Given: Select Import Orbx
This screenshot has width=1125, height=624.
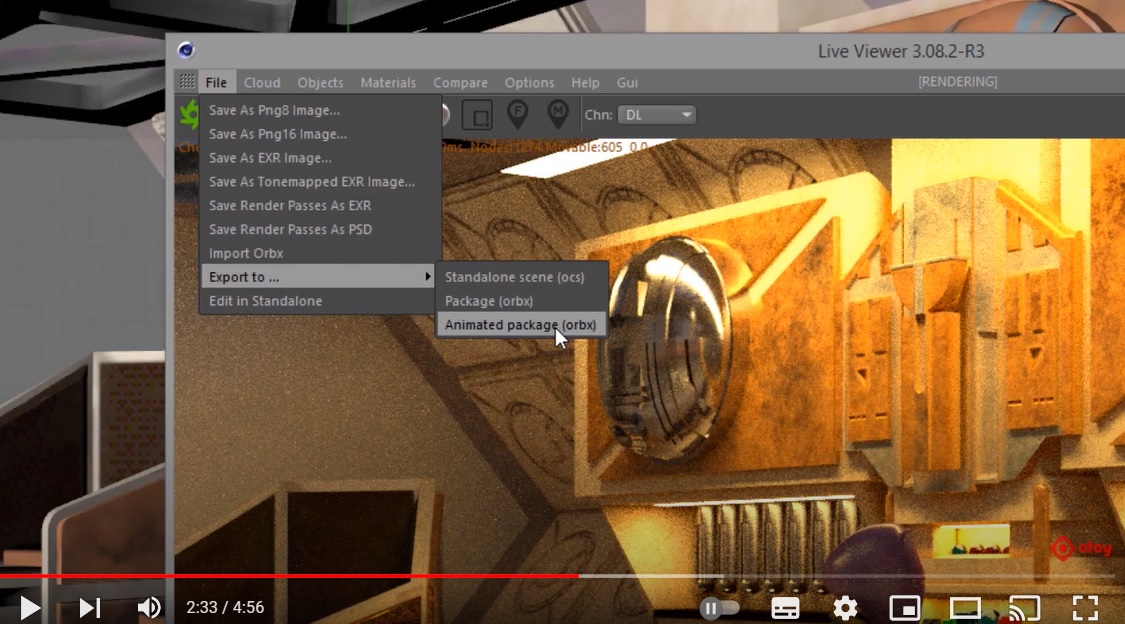Looking at the screenshot, I should click(320, 252).
